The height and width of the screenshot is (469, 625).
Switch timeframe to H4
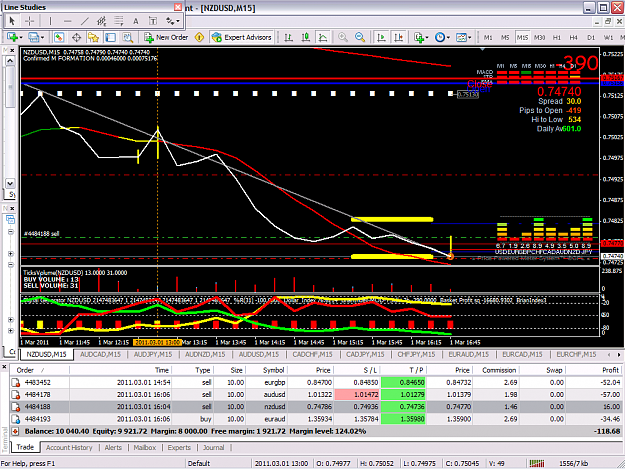coord(573,37)
